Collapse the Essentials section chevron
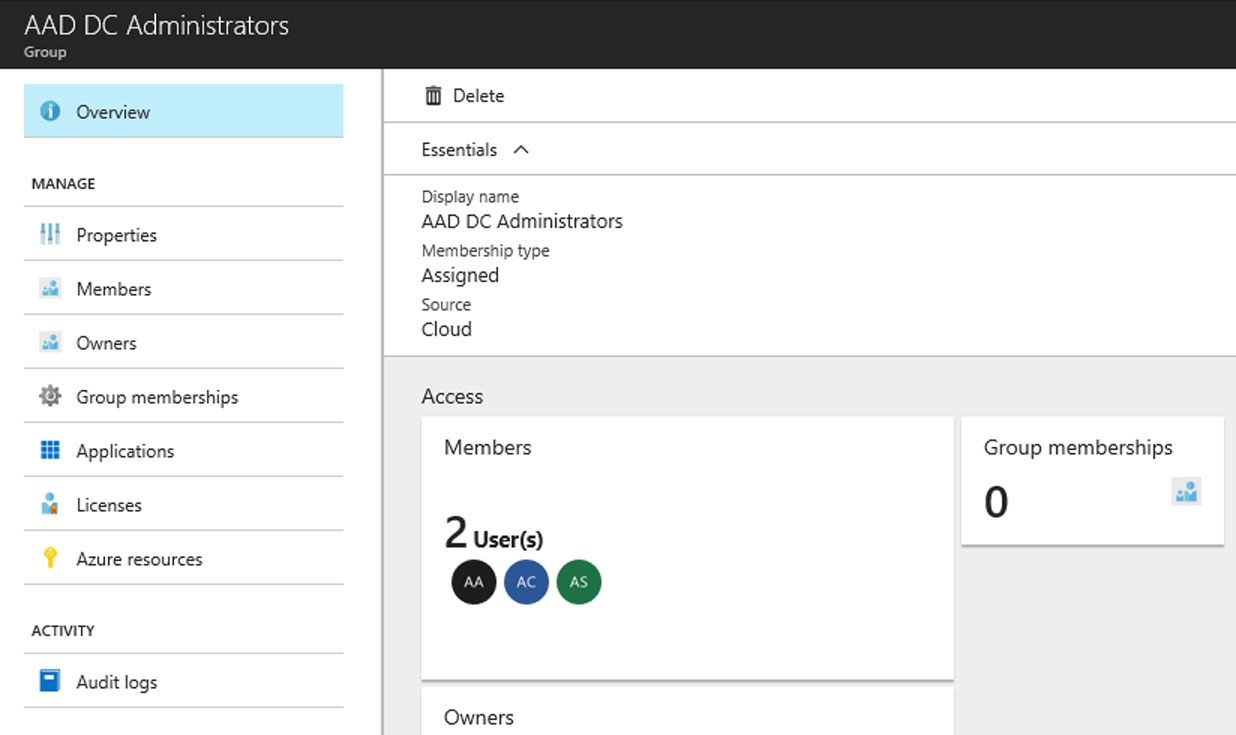Image resolution: width=1236 pixels, height=735 pixels. pyautogui.click(x=520, y=150)
